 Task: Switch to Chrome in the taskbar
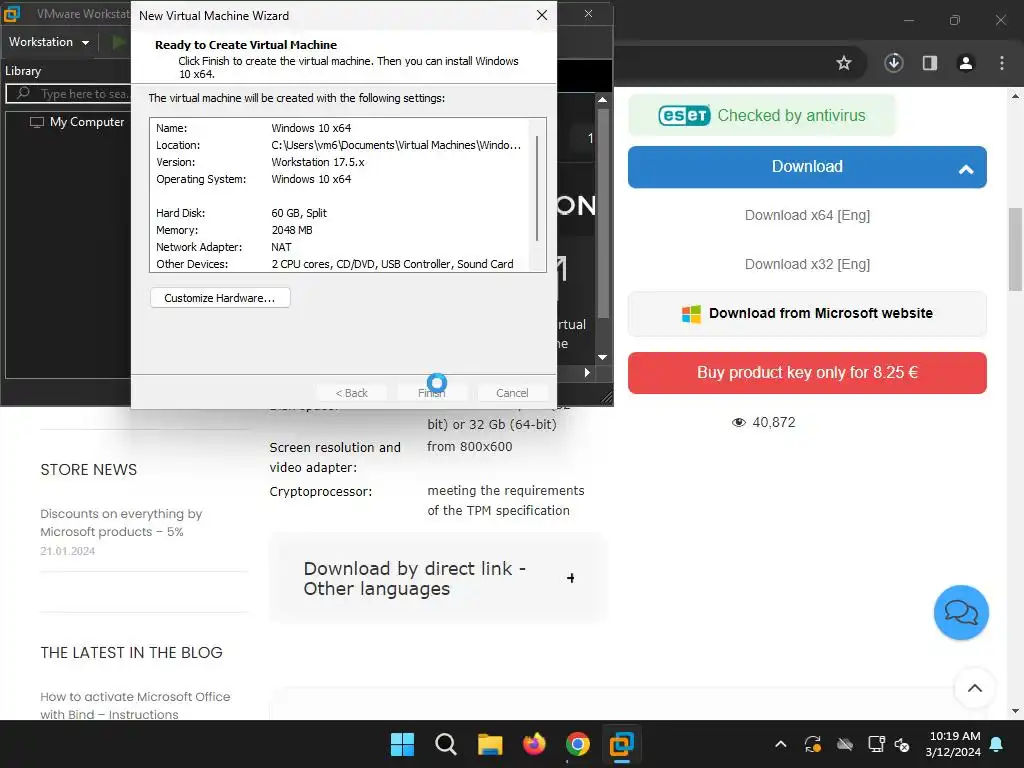tap(577, 744)
